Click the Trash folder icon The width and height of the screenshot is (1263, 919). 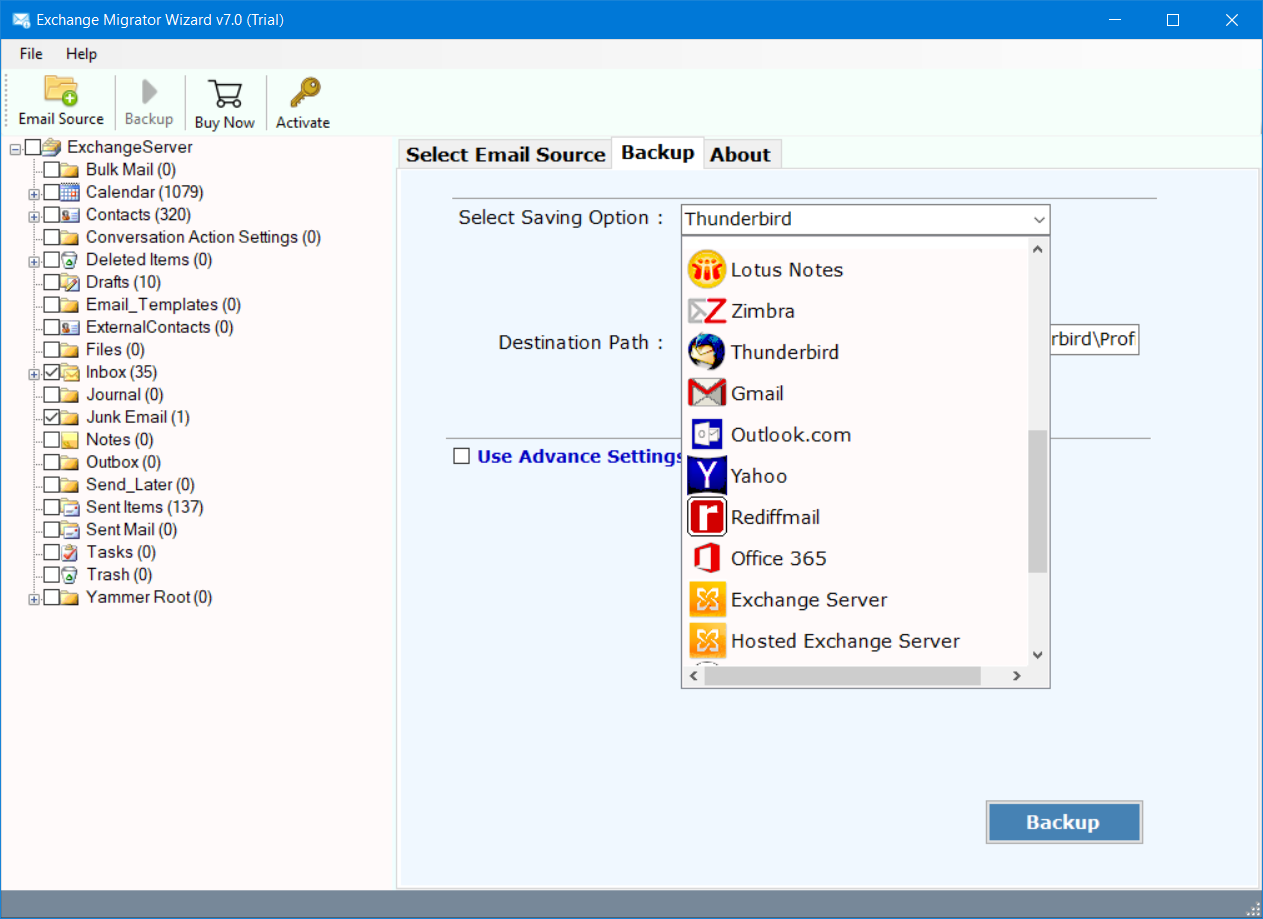pos(70,575)
